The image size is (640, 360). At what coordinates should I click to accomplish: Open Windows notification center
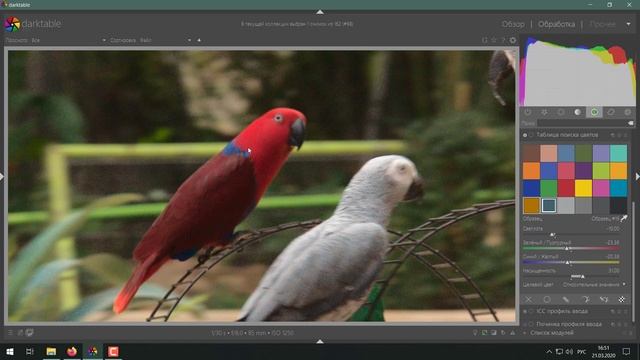626,351
